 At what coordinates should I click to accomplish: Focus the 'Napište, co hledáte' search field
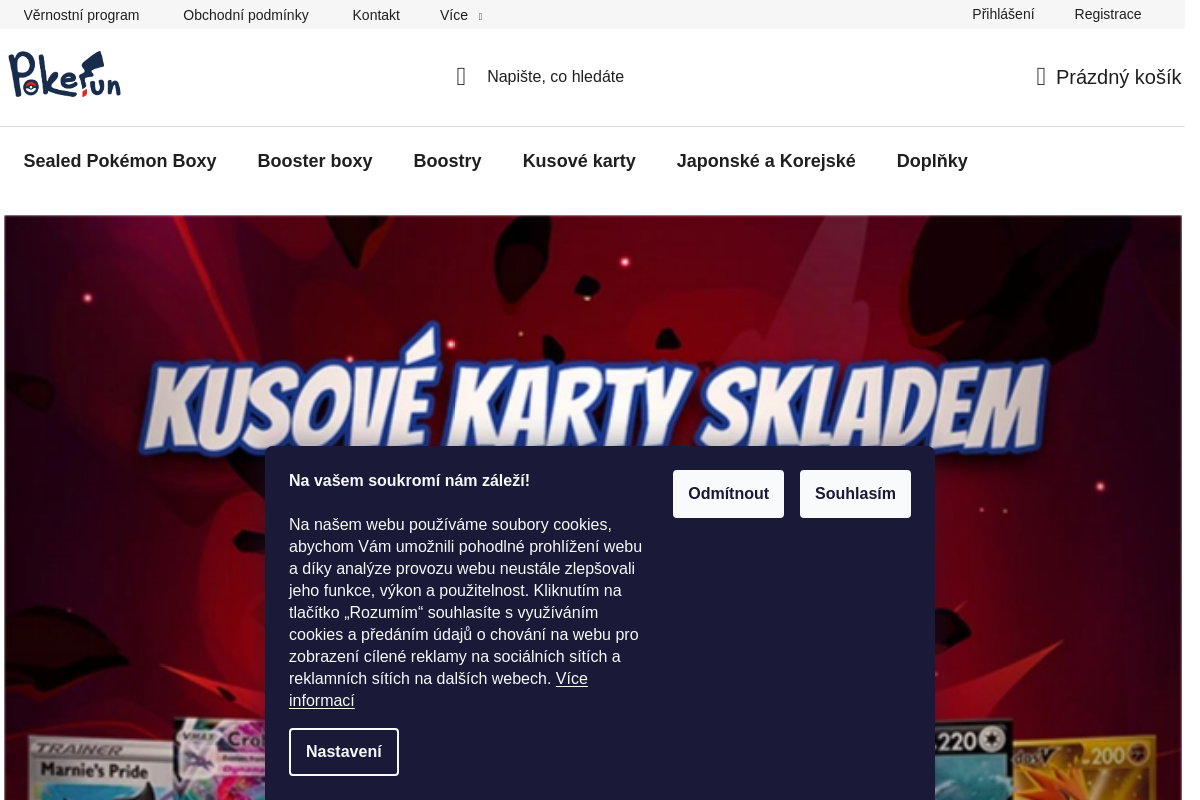click(556, 77)
